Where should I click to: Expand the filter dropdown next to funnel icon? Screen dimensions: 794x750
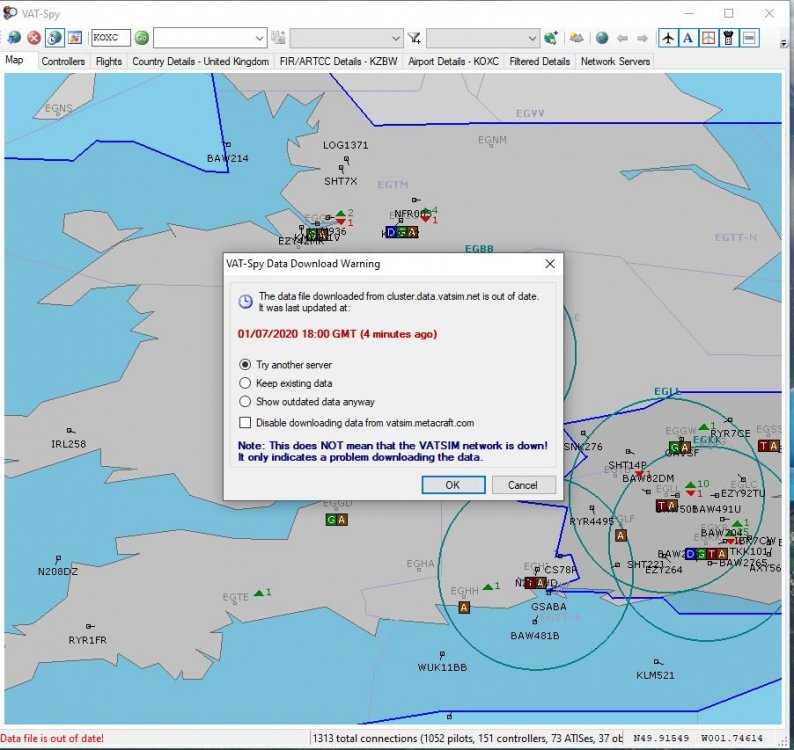[532, 38]
